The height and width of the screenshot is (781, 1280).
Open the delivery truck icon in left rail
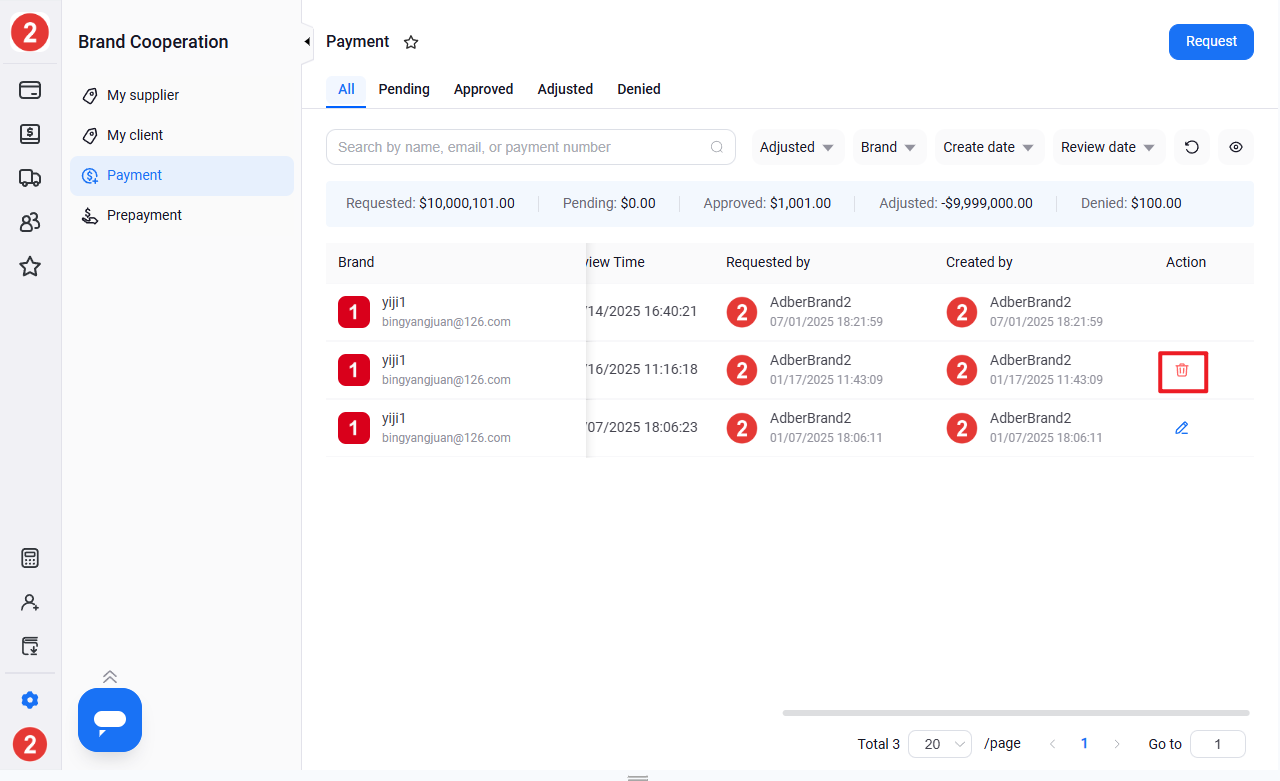(30, 178)
